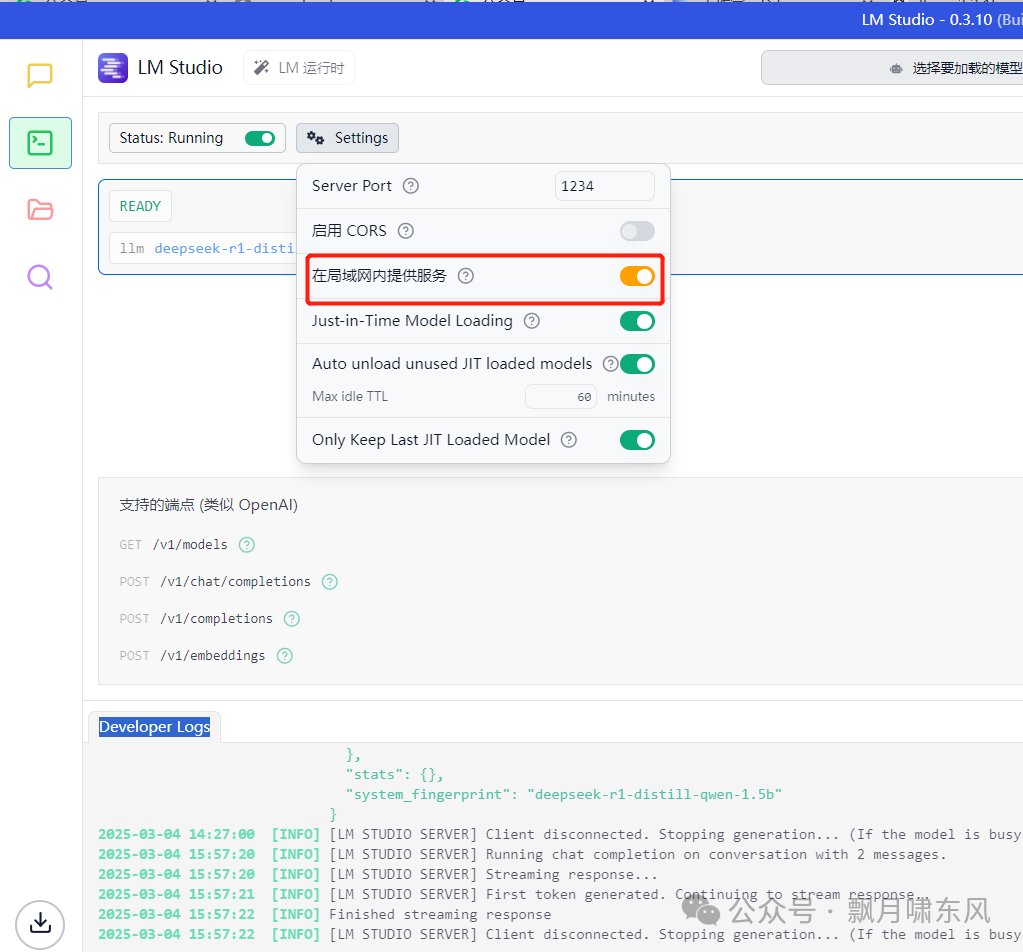Viewport: 1023px width, 952px height.
Task: Click the LM 运行时 button
Action: click(299, 68)
